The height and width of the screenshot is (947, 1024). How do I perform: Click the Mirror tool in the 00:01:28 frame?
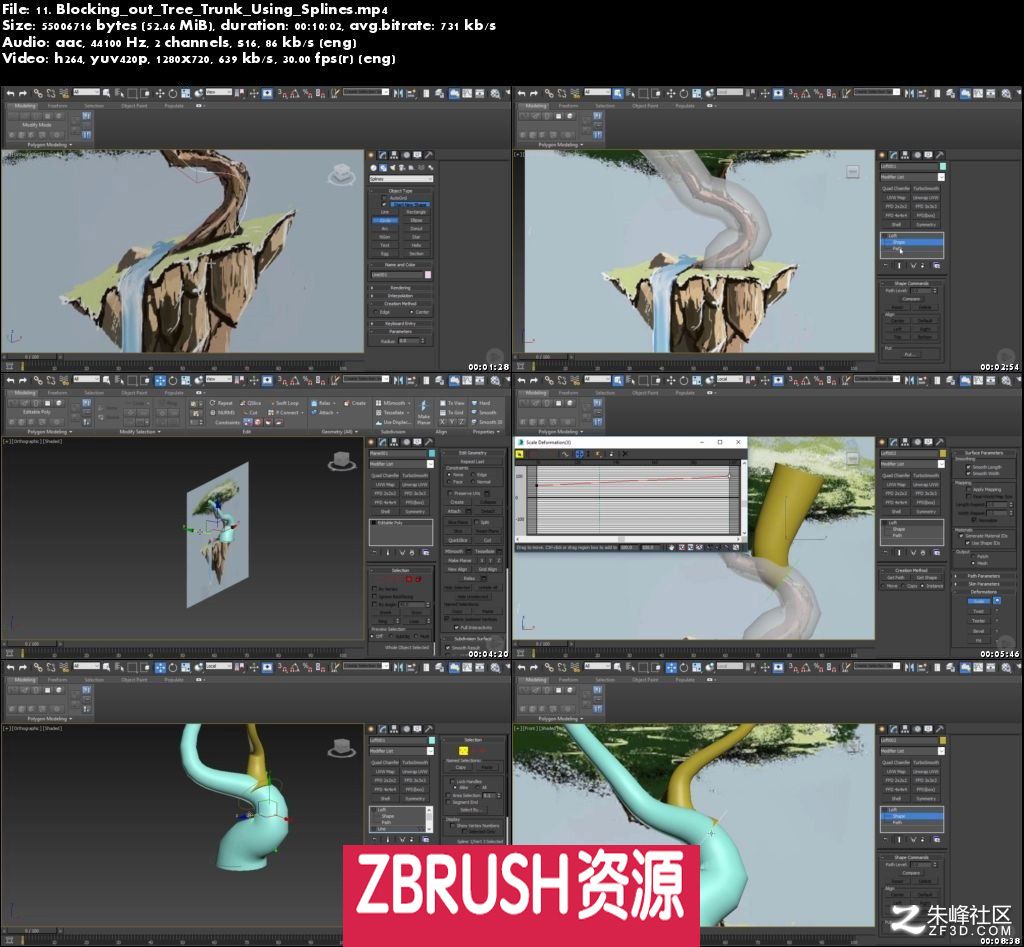click(398, 93)
